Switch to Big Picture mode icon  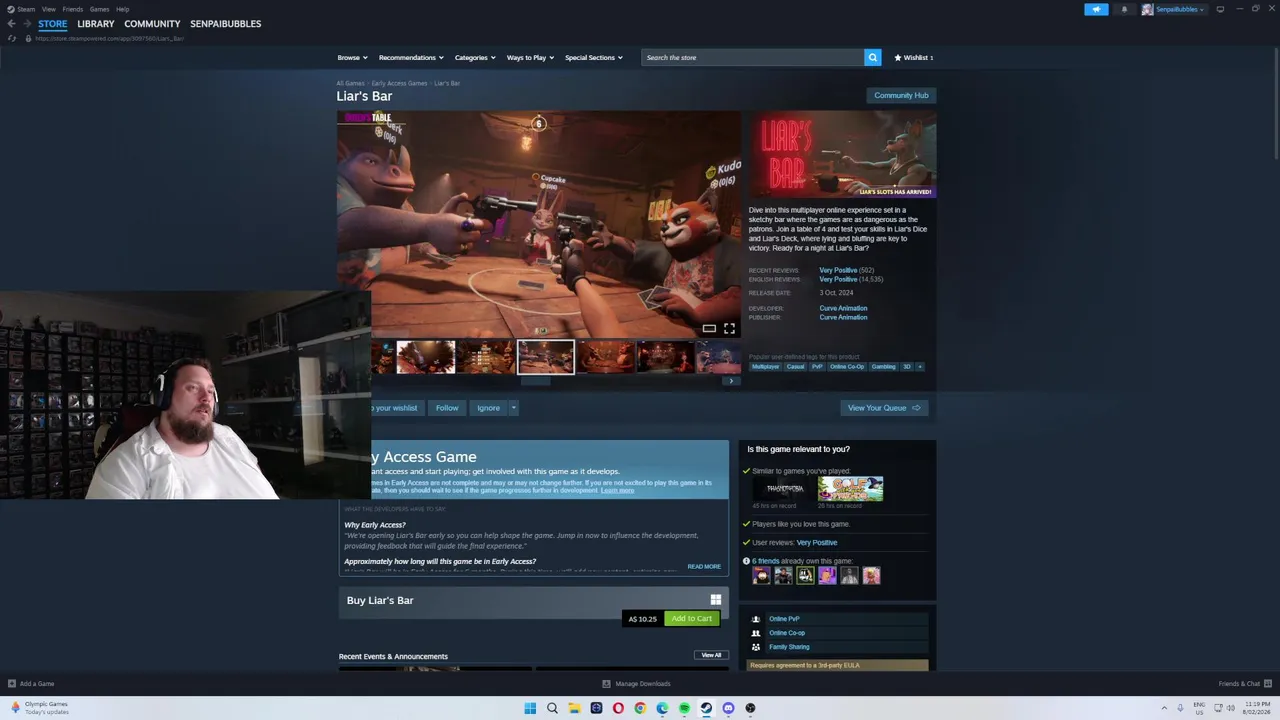(x=1220, y=9)
